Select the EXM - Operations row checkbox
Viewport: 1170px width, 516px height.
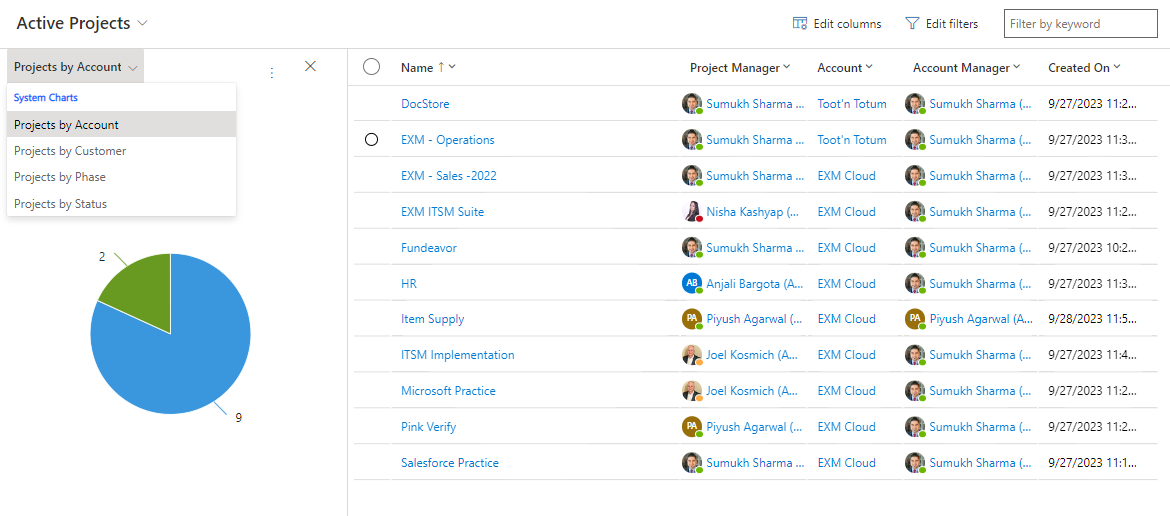(x=372, y=139)
